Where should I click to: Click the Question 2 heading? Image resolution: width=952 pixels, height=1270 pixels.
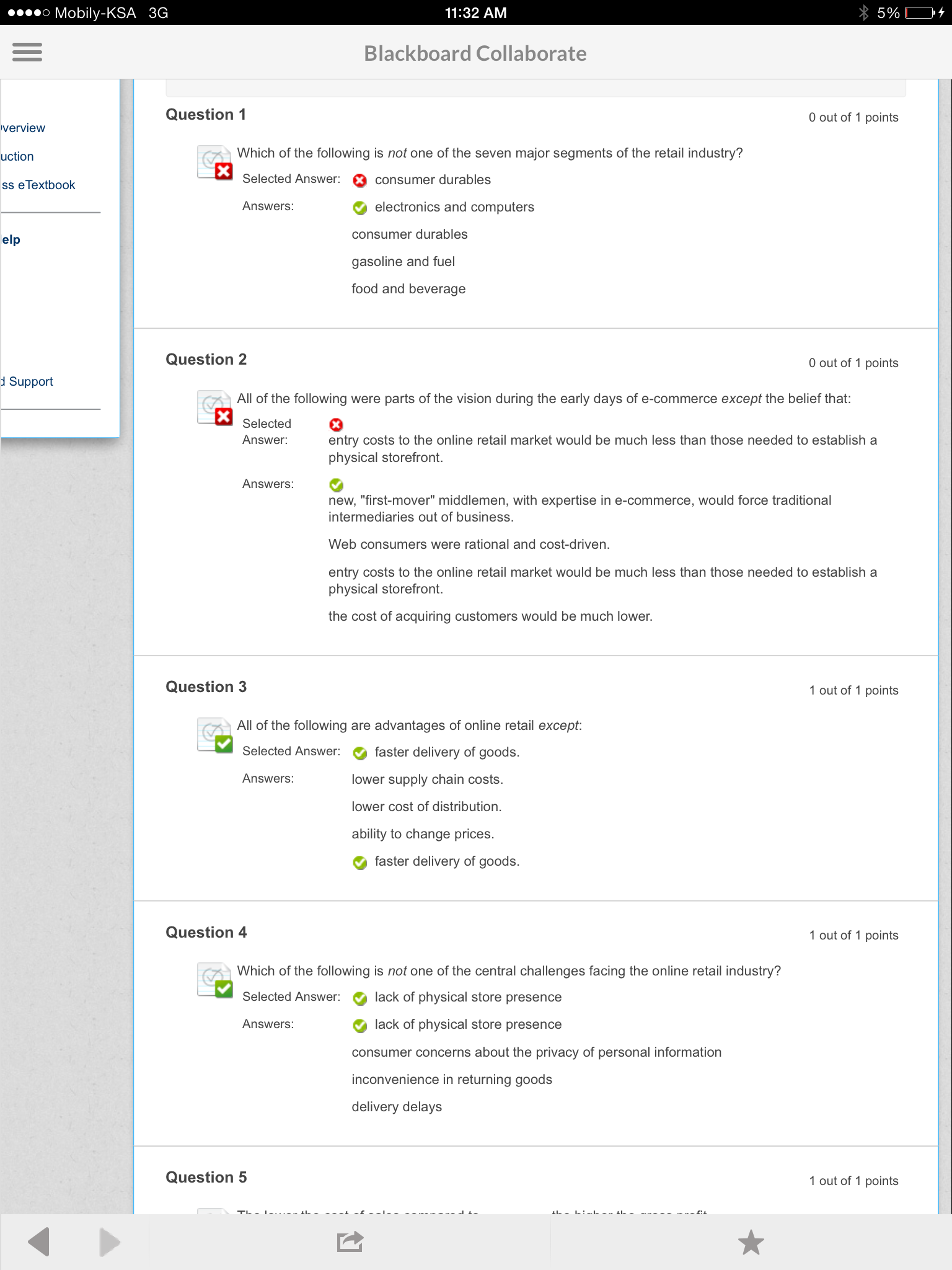[206, 360]
